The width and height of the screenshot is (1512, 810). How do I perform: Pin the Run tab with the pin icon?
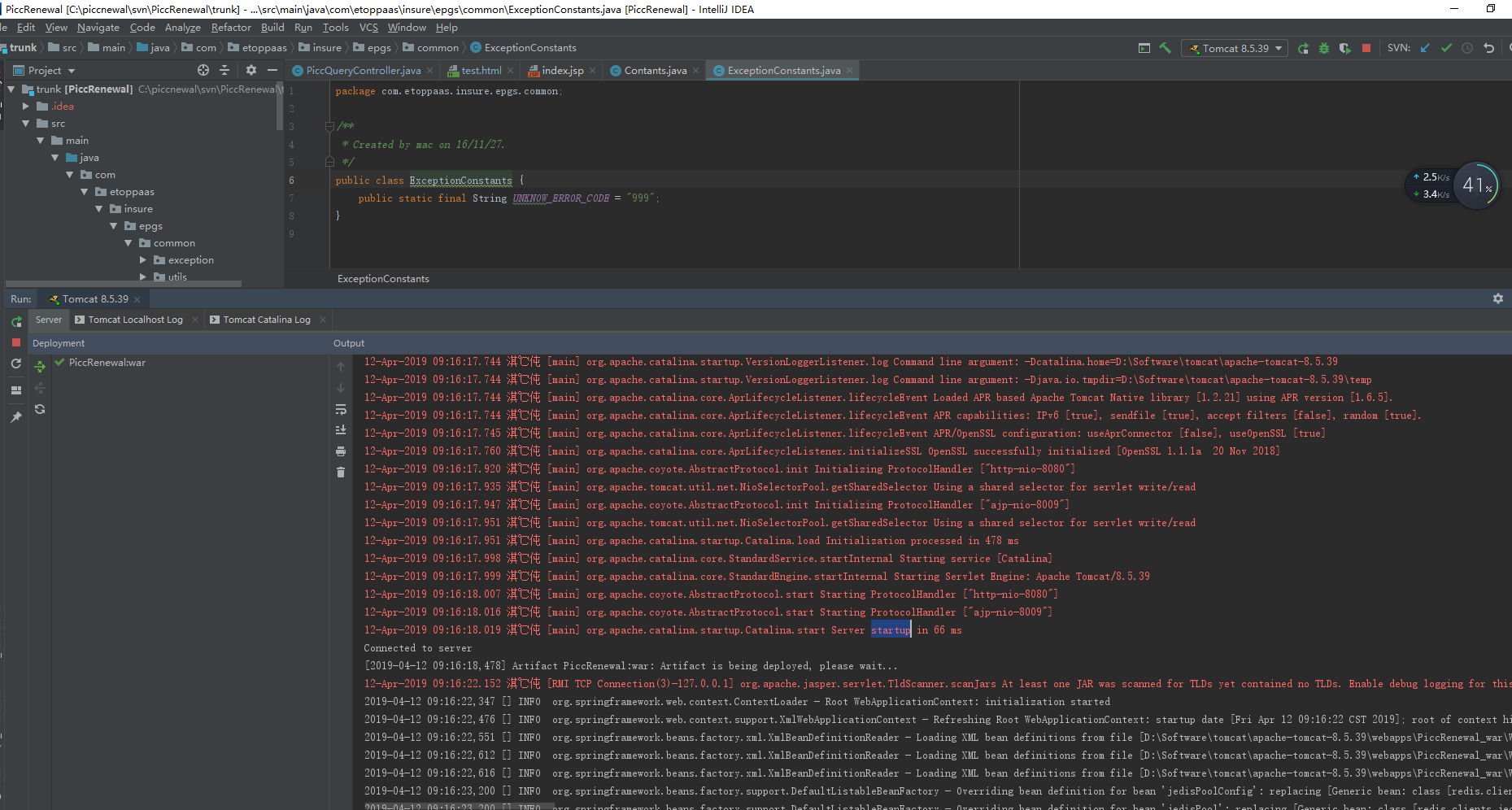click(16, 416)
